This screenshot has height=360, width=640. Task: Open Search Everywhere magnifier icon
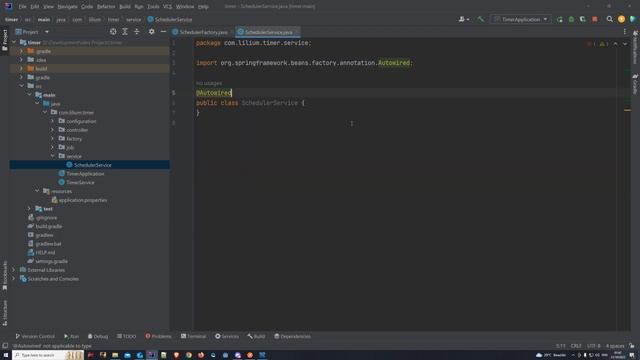[609, 19]
